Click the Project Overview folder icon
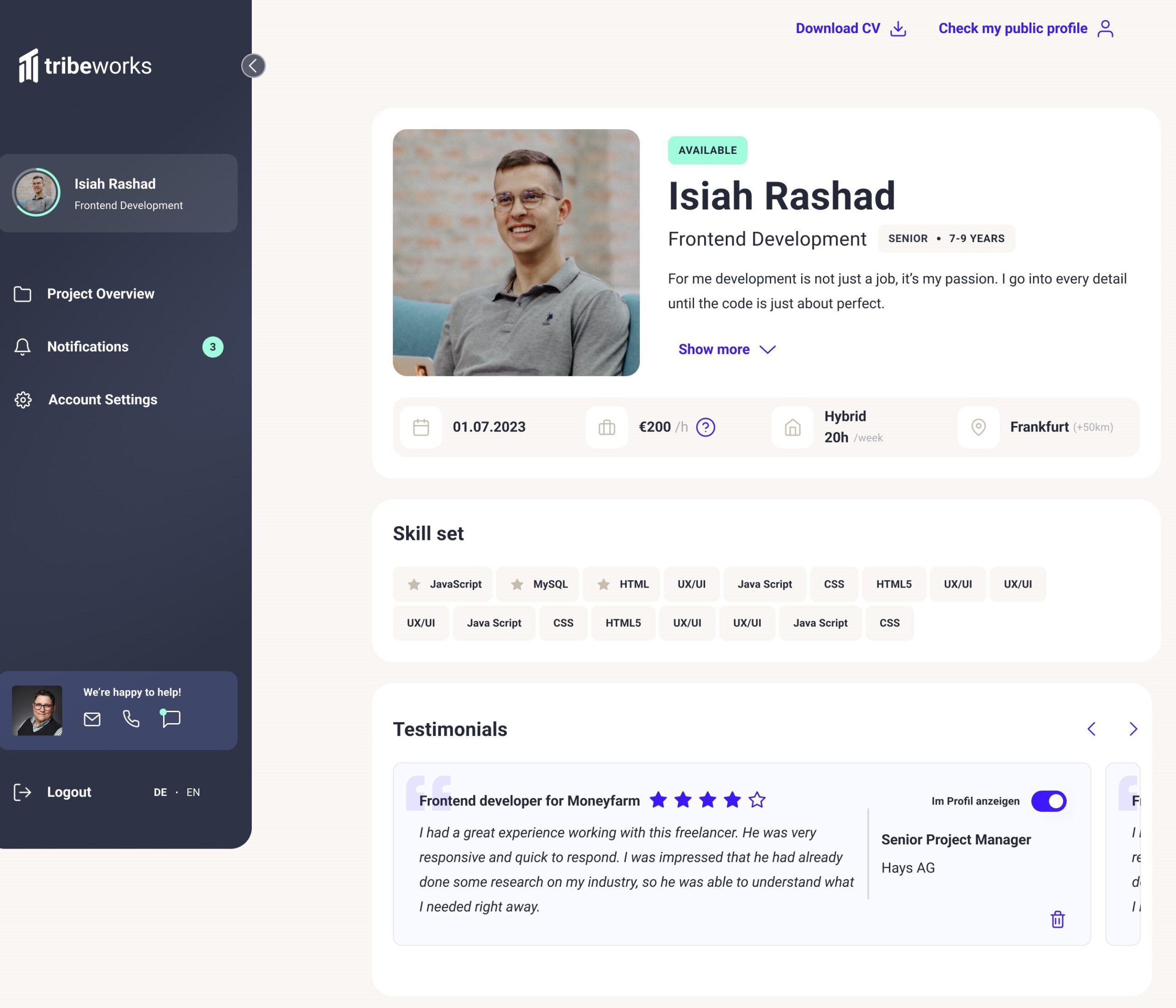This screenshot has height=1008, width=1176. tap(23, 294)
